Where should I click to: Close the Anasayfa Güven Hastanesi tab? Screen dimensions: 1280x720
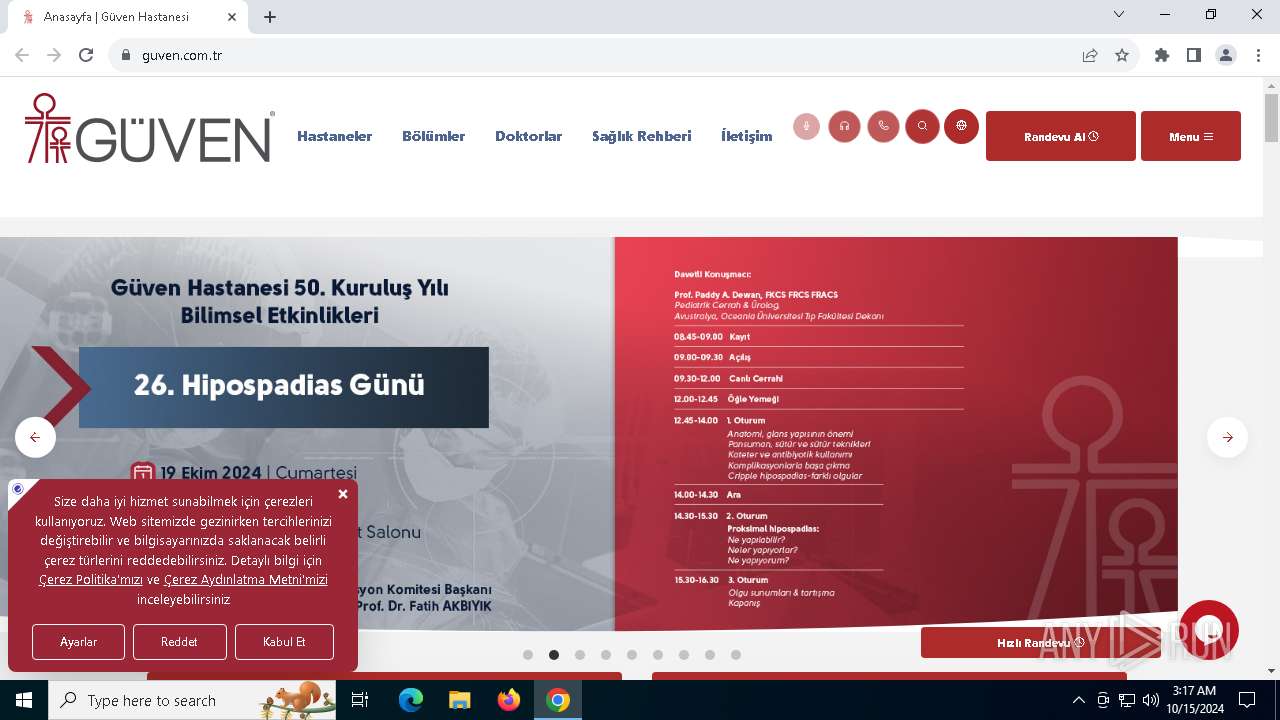(232, 17)
